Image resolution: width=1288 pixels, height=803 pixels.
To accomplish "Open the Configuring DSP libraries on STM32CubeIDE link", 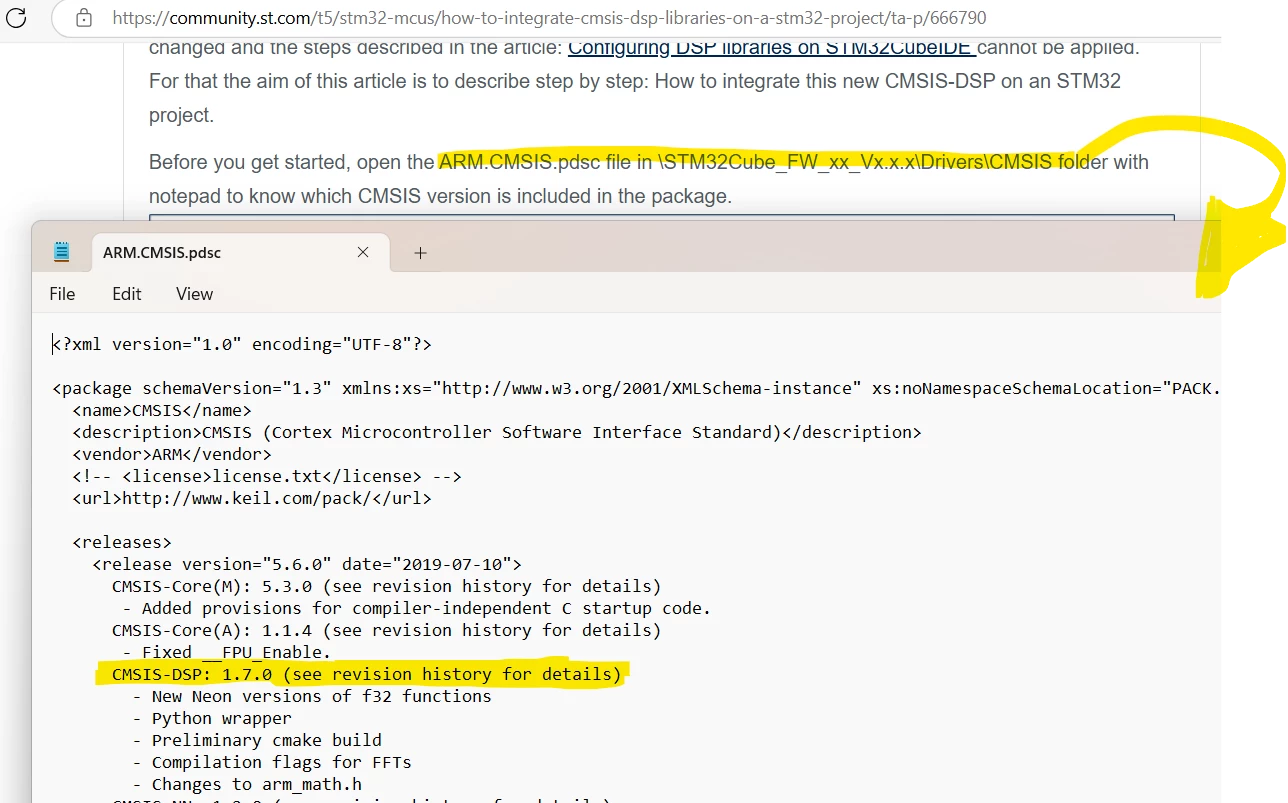I will click(x=772, y=47).
